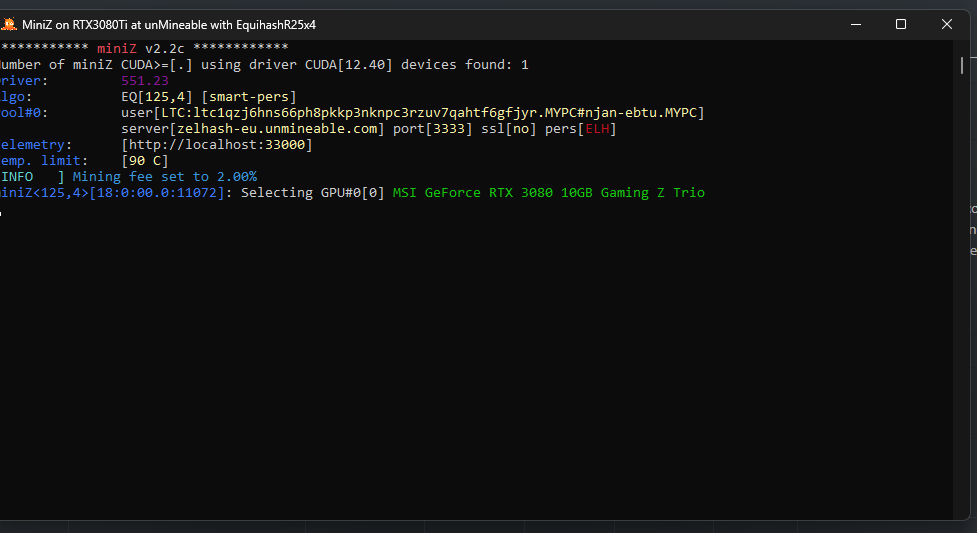Screen dimensions: 977x533
Task: Click the 'ssl[no]' text
Action: [x=508, y=128]
